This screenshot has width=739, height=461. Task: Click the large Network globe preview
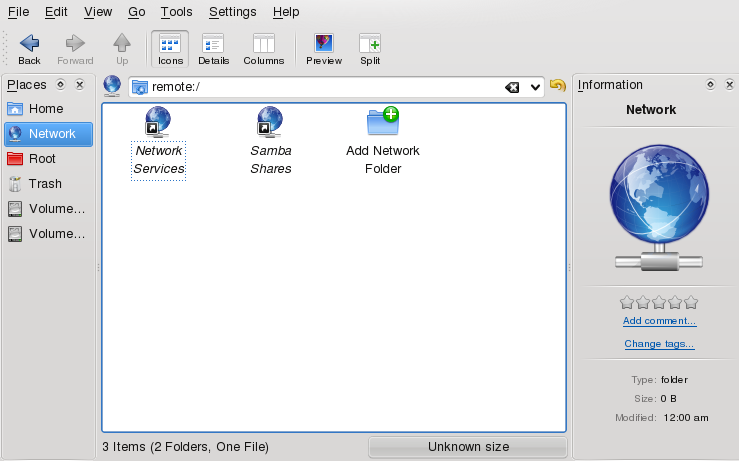659,207
